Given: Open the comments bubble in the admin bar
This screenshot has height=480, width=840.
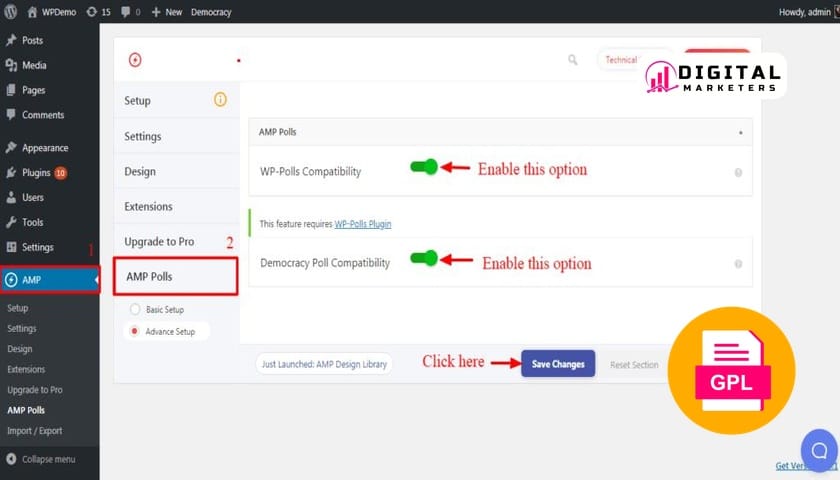Looking at the screenshot, I should click(x=130, y=12).
